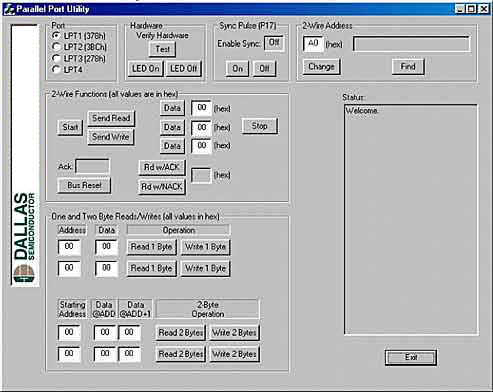The width and height of the screenshot is (493, 392).
Task: Click the Parallel Port Utility title bar icon
Action: coord(9,9)
